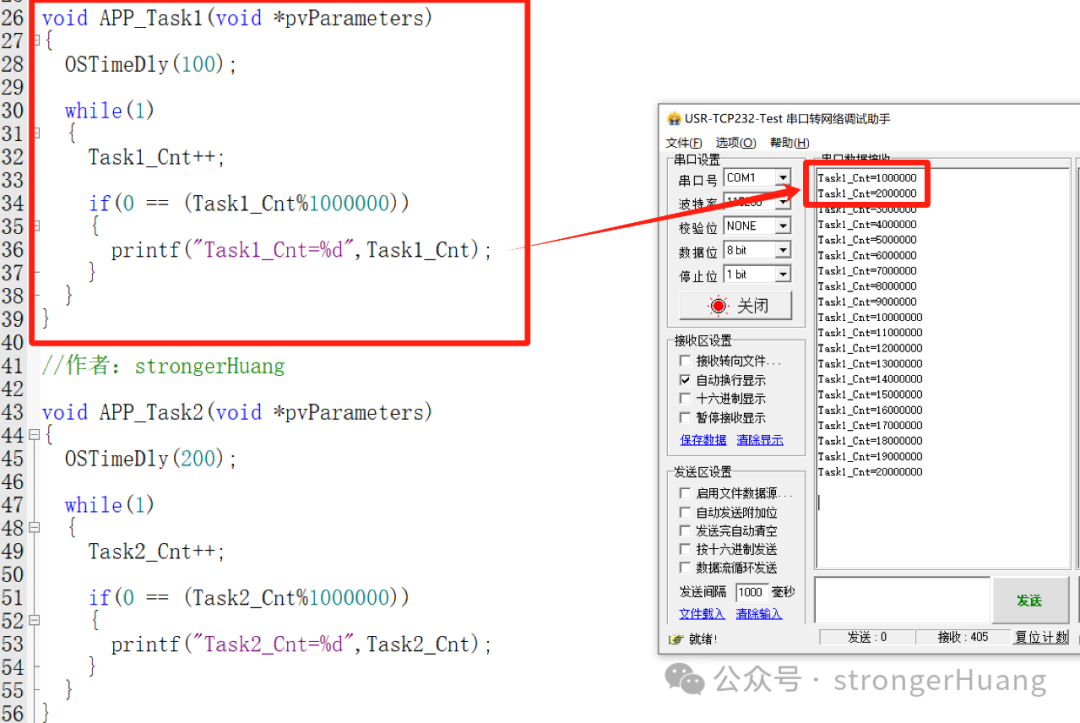1080x723 pixels.
Task: Uncheck the 自动换行显示 auto-wrap checkbox
Action: (685, 378)
